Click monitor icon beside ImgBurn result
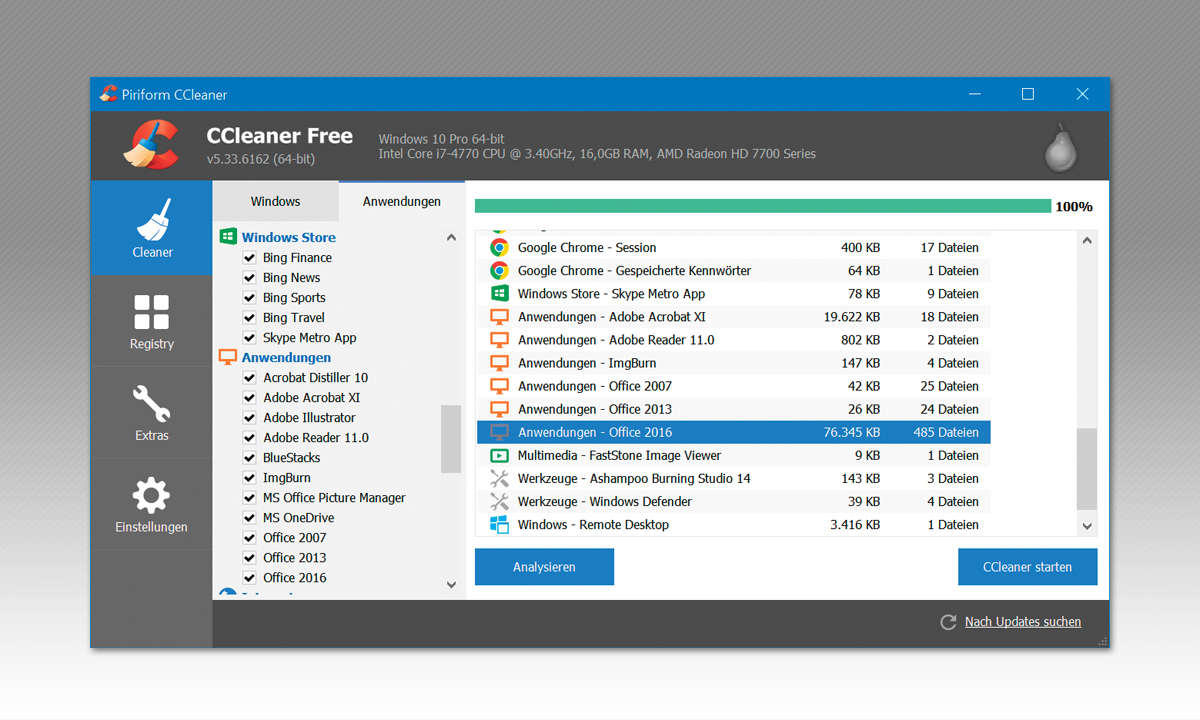Screen dimensions: 1200x720 coord(499,363)
